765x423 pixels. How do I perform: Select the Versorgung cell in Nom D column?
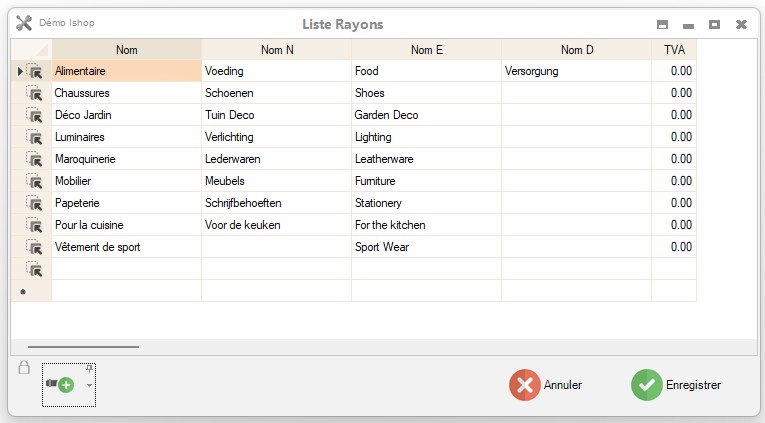pos(575,71)
